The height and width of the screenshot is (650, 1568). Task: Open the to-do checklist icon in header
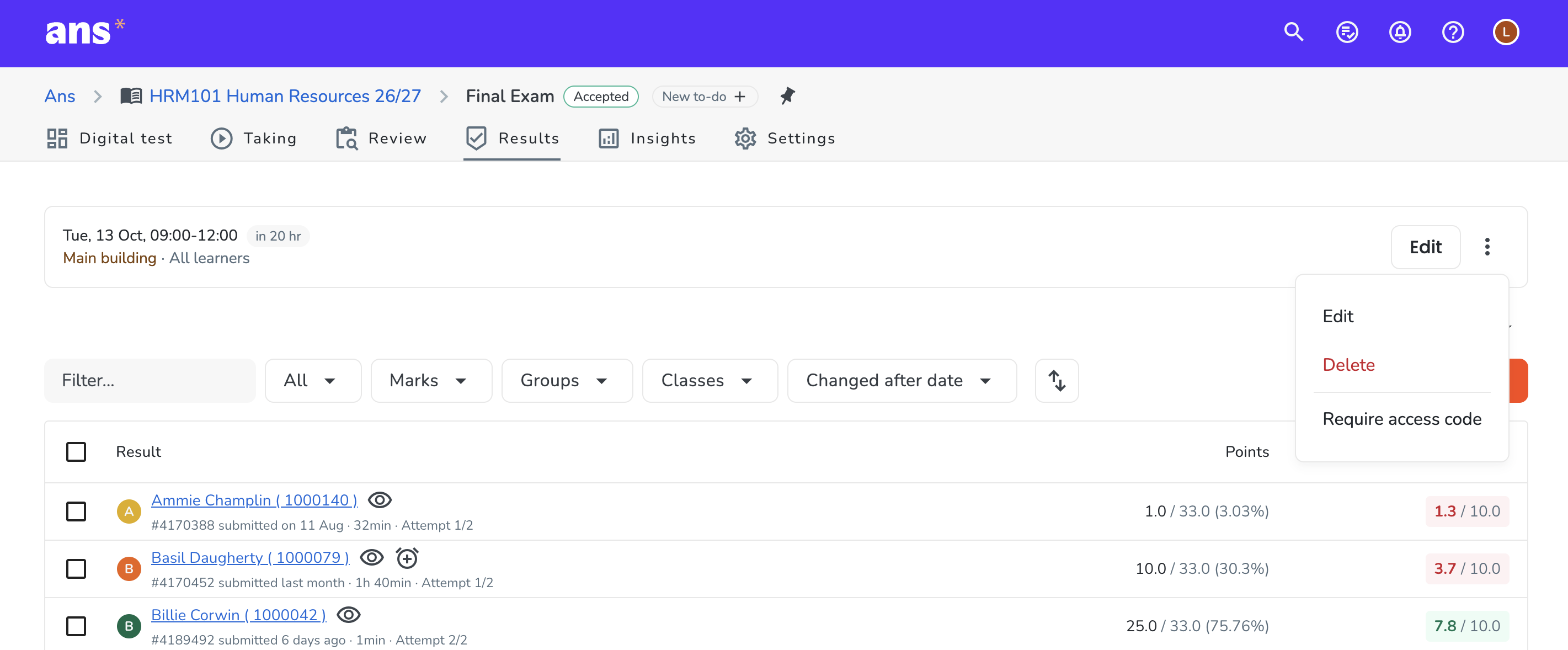(x=1346, y=32)
